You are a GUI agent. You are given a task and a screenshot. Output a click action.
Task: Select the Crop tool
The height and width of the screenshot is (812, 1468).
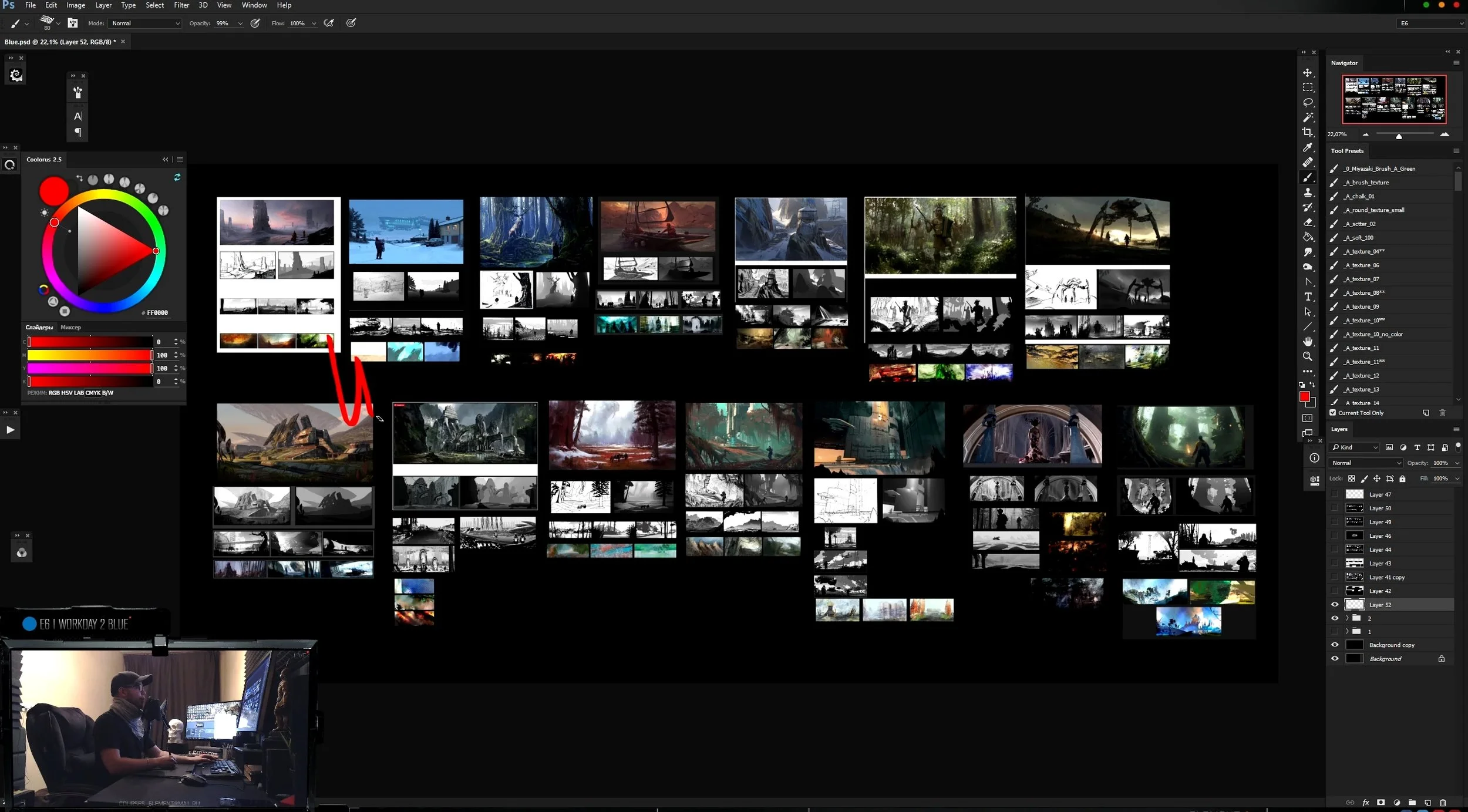[x=1308, y=132]
